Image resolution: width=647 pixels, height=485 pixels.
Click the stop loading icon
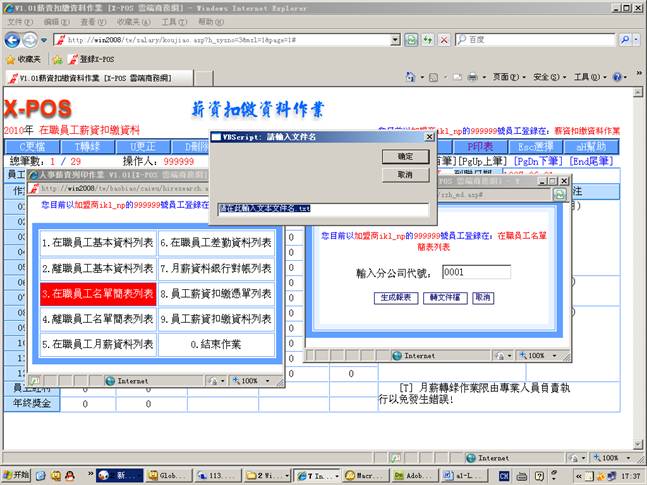click(444, 40)
